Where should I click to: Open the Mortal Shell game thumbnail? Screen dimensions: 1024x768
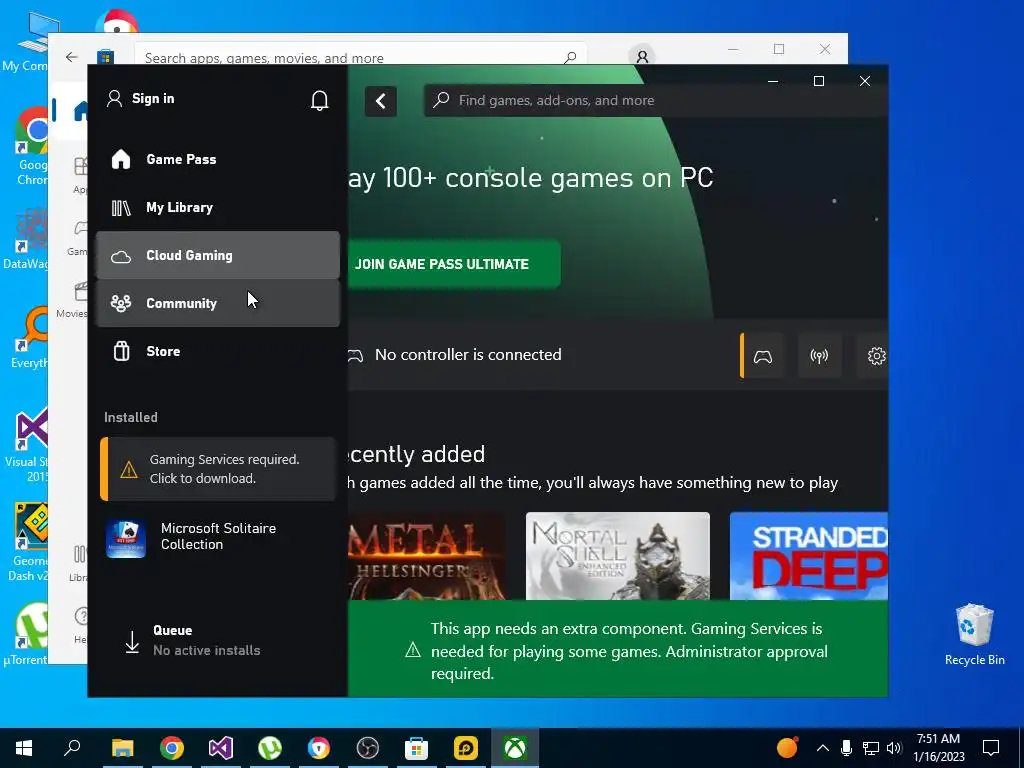(618, 556)
